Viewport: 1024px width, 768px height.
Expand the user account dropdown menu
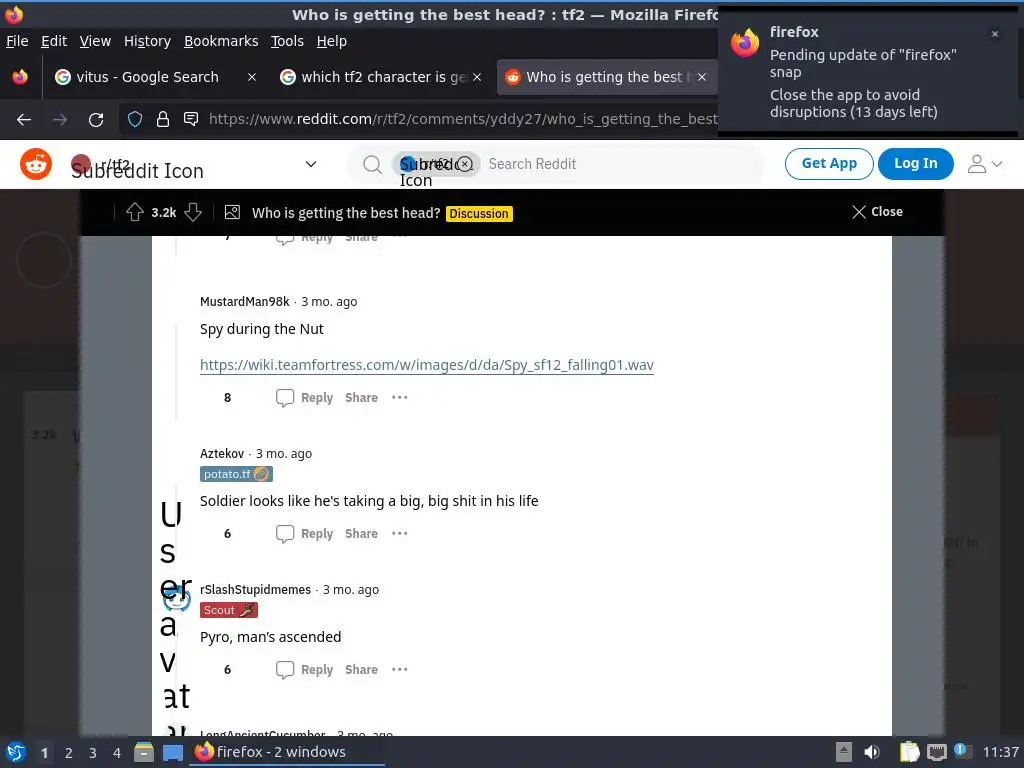click(x=984, y=164)
